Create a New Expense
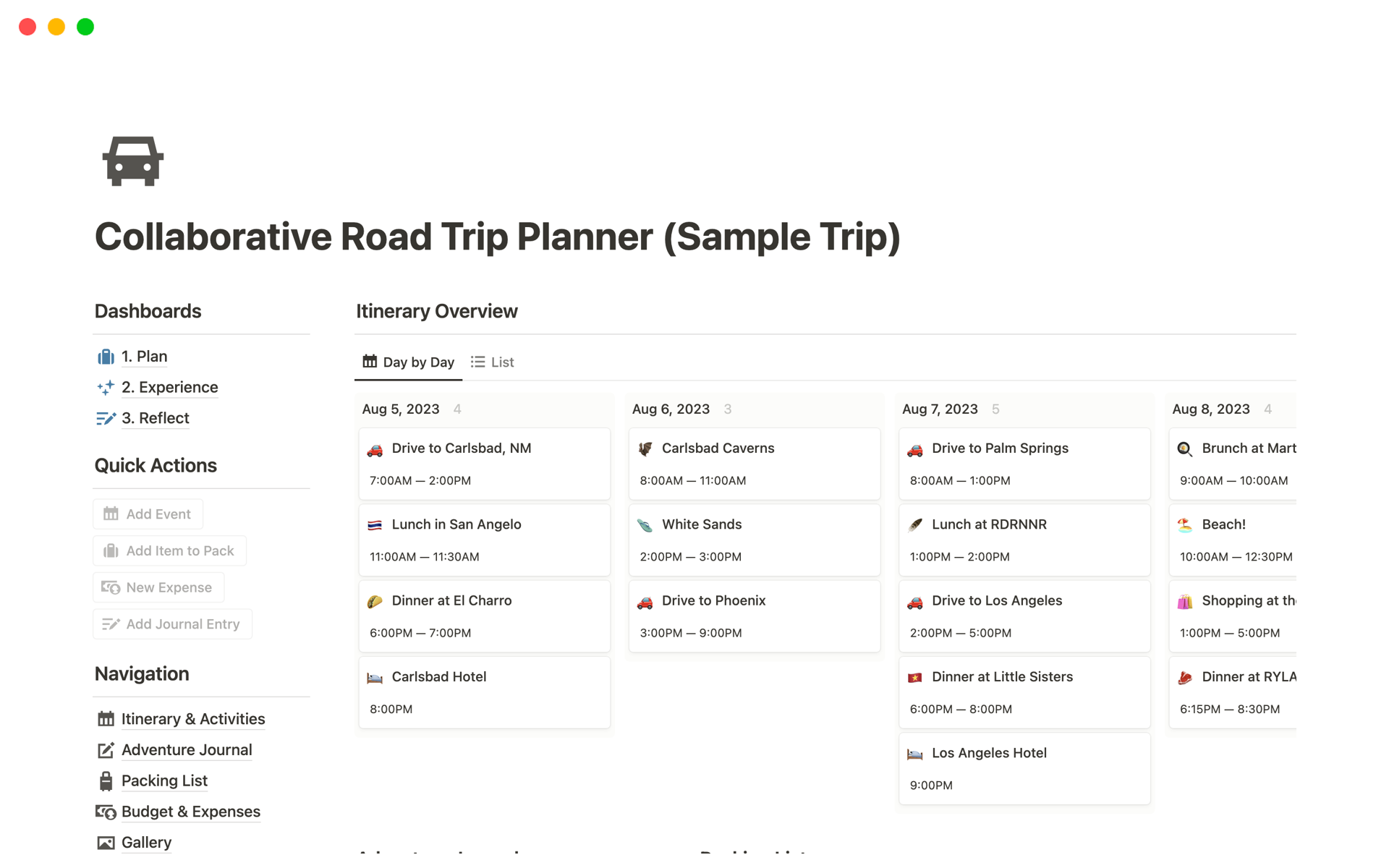Viewport: 1389px width, 868px height. coord(158,587)
